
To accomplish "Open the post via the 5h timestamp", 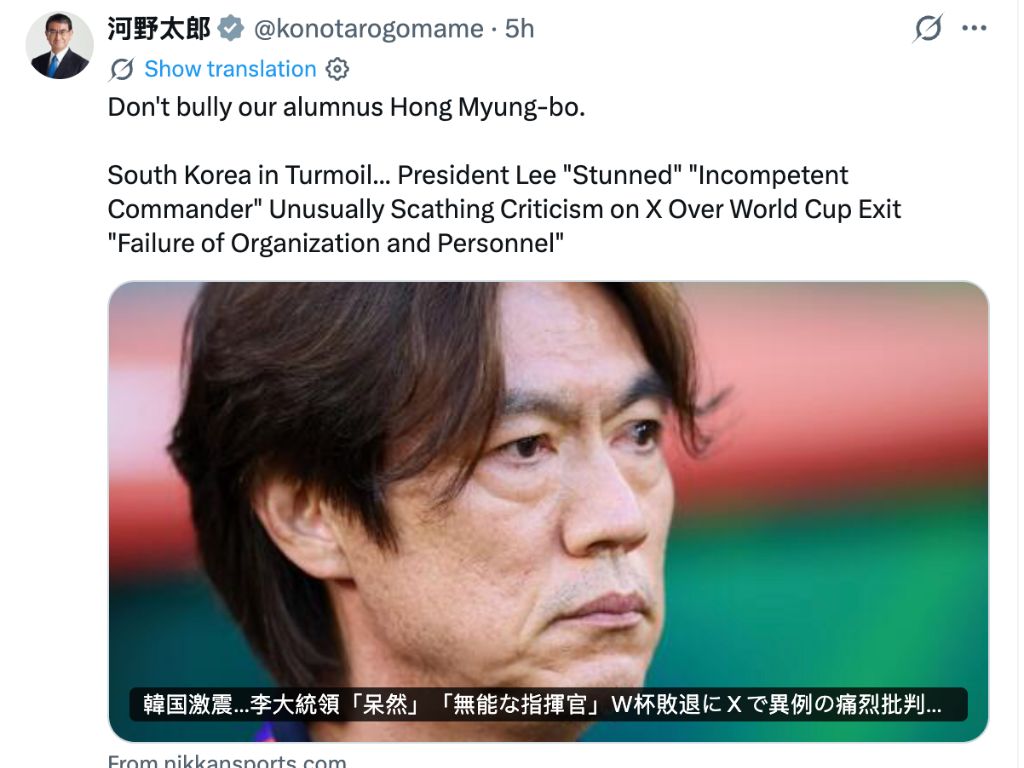I will coord(519,29).
